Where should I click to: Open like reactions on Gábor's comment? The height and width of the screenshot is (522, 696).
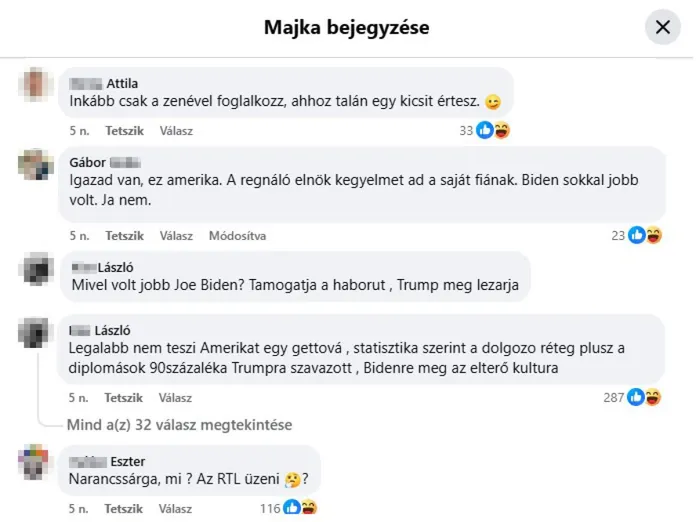(637, 235)
